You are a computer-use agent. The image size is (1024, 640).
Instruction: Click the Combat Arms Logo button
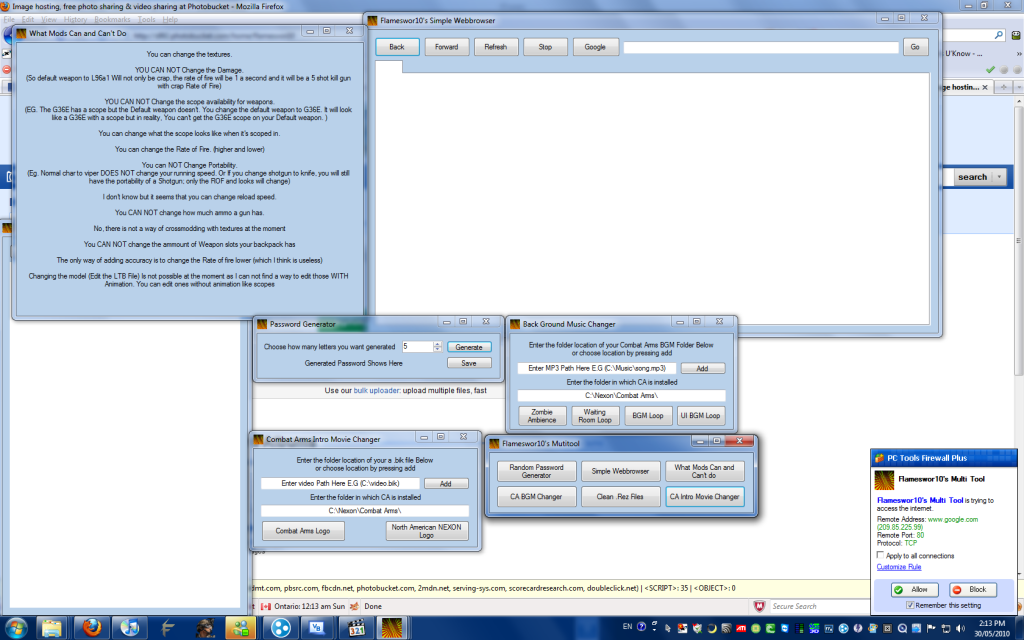(303, 531)
